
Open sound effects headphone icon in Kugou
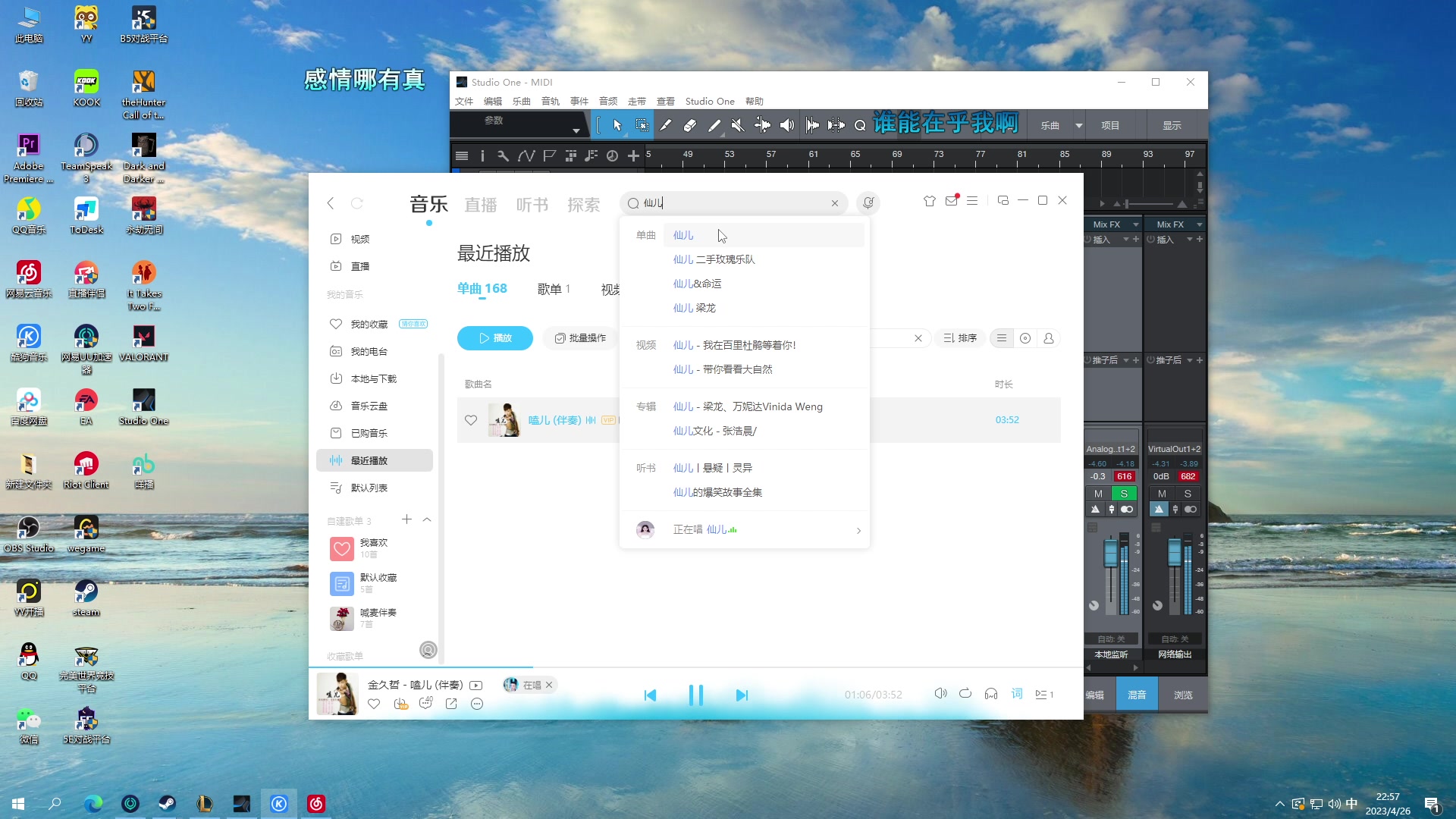pyautogui.click(x=991, y=693)
